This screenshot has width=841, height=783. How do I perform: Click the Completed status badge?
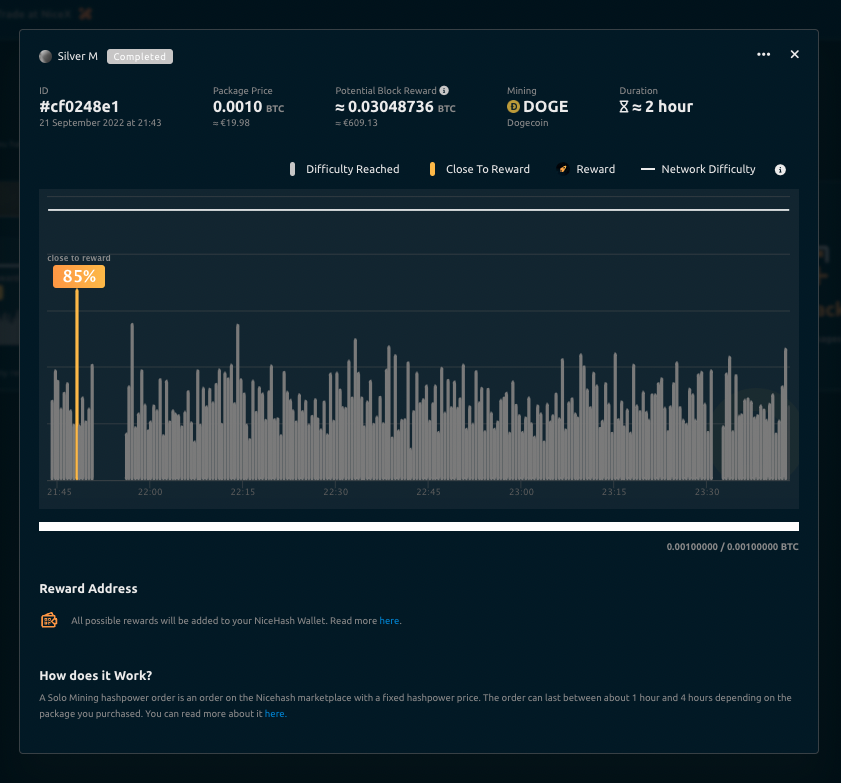click(x=140, y=57)
